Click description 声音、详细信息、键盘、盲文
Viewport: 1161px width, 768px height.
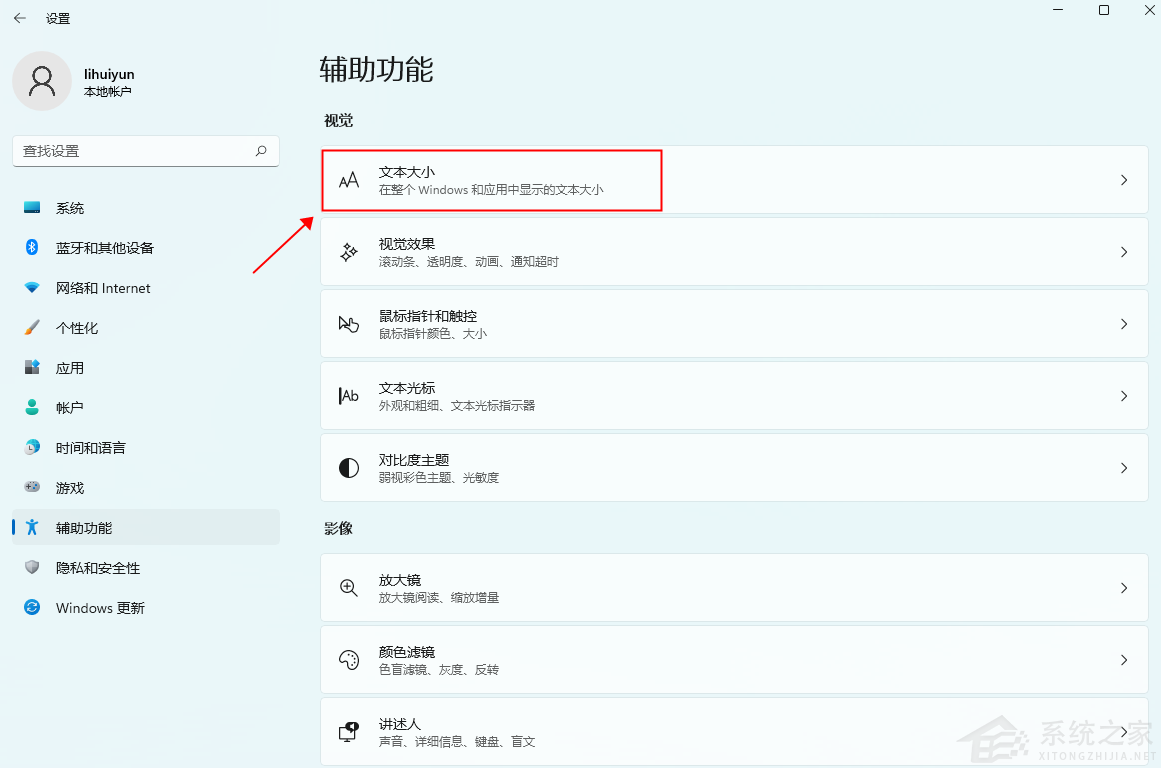tap(457, 741)
